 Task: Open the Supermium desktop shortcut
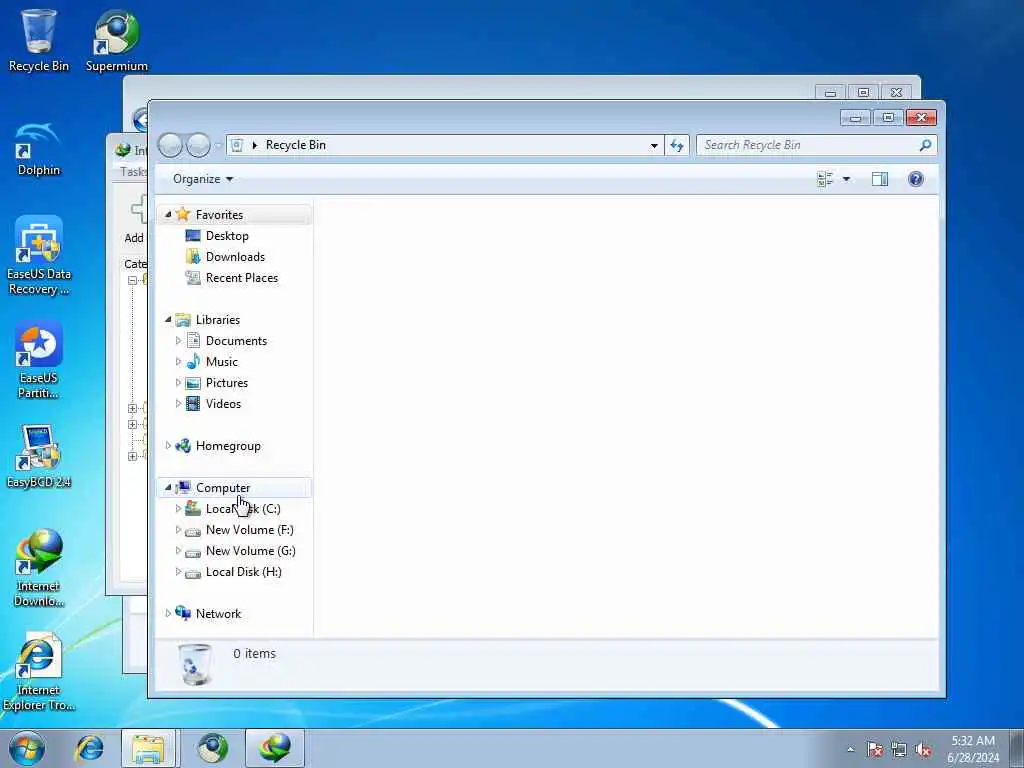pyautogui.click(x=116, y=39)
